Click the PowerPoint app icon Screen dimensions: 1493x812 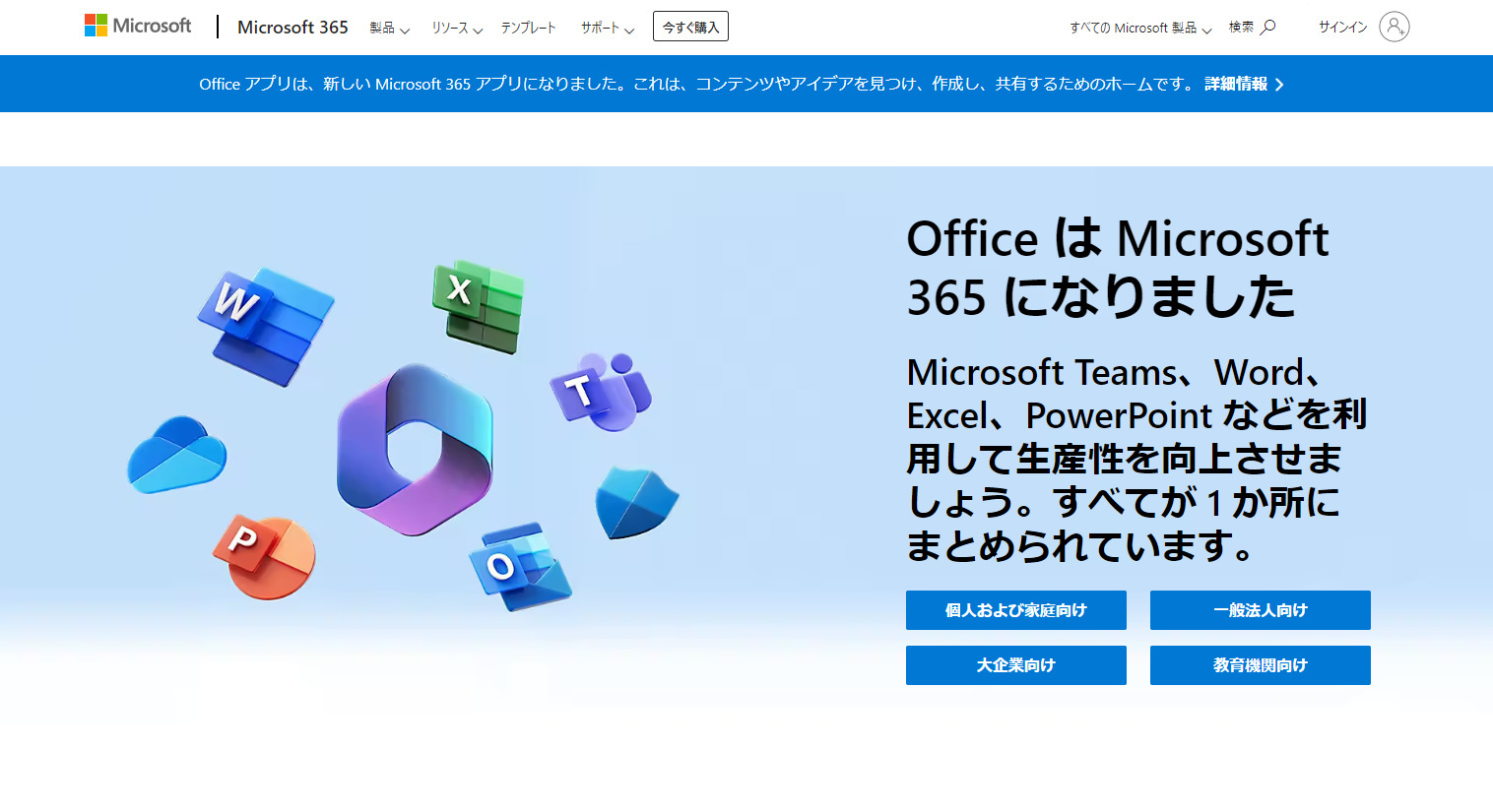click(265, 556)
